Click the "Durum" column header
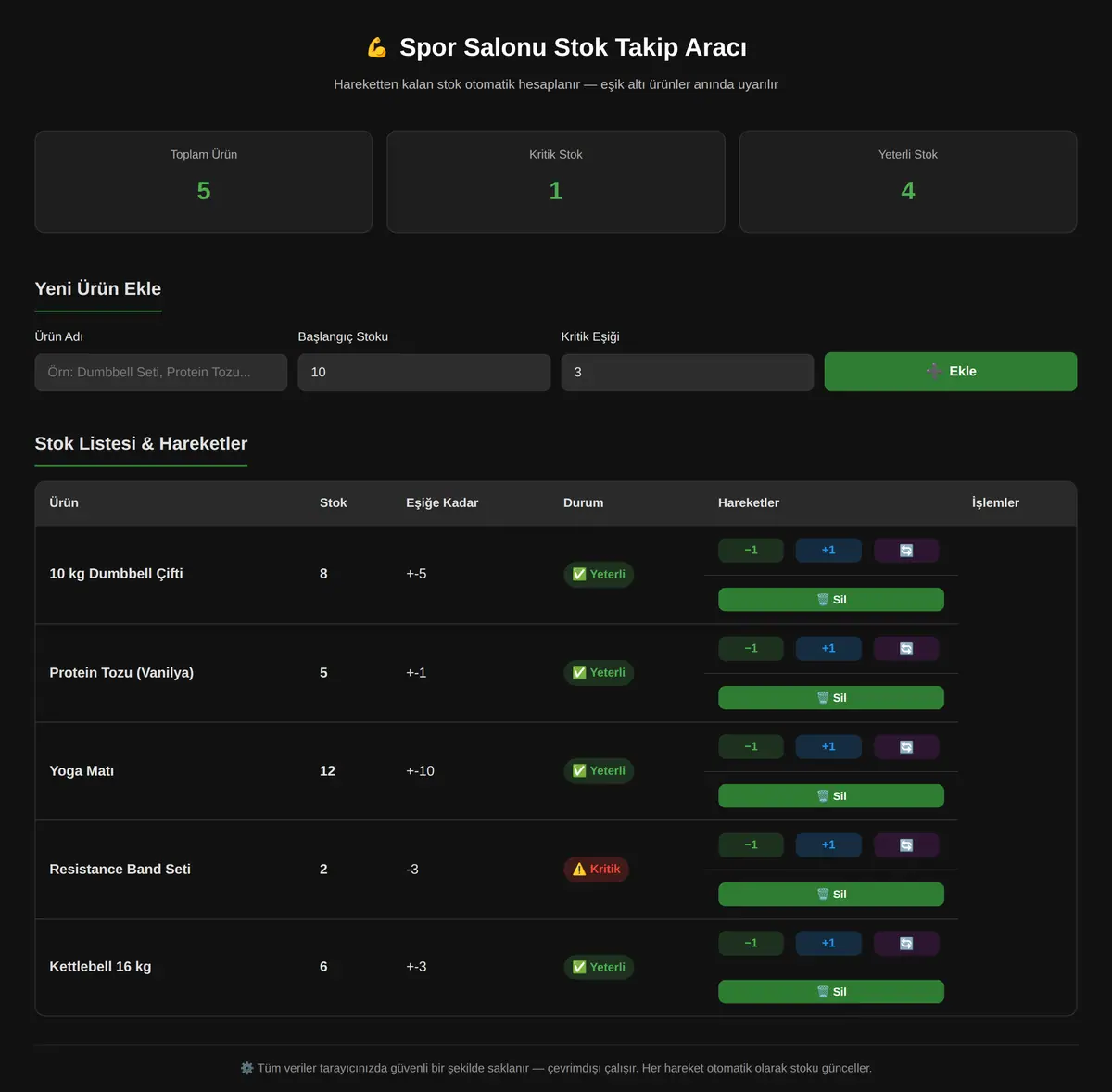 pyautogui.click(x=584, y=502)
